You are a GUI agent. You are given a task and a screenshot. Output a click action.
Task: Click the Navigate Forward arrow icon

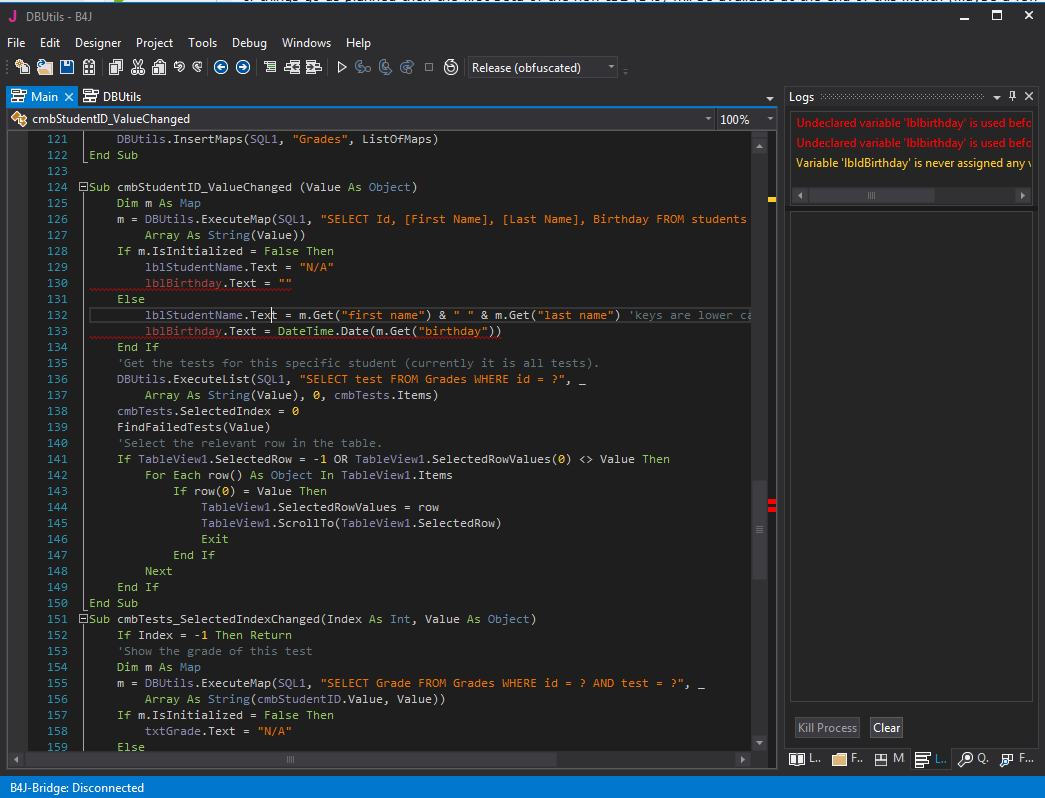(242, 68)
